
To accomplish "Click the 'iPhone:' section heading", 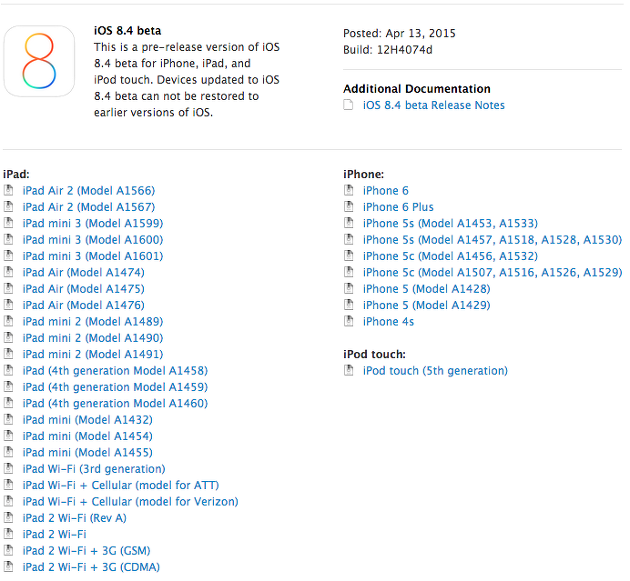I will click(364, 174).
